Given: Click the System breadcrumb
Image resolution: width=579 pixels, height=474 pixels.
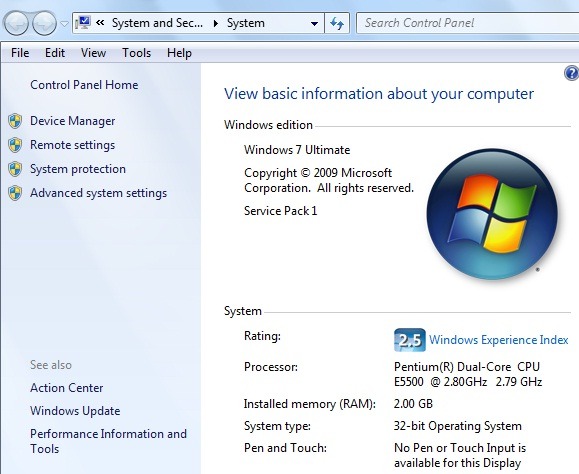Looking at the screenshot, I should click(246, 23).
